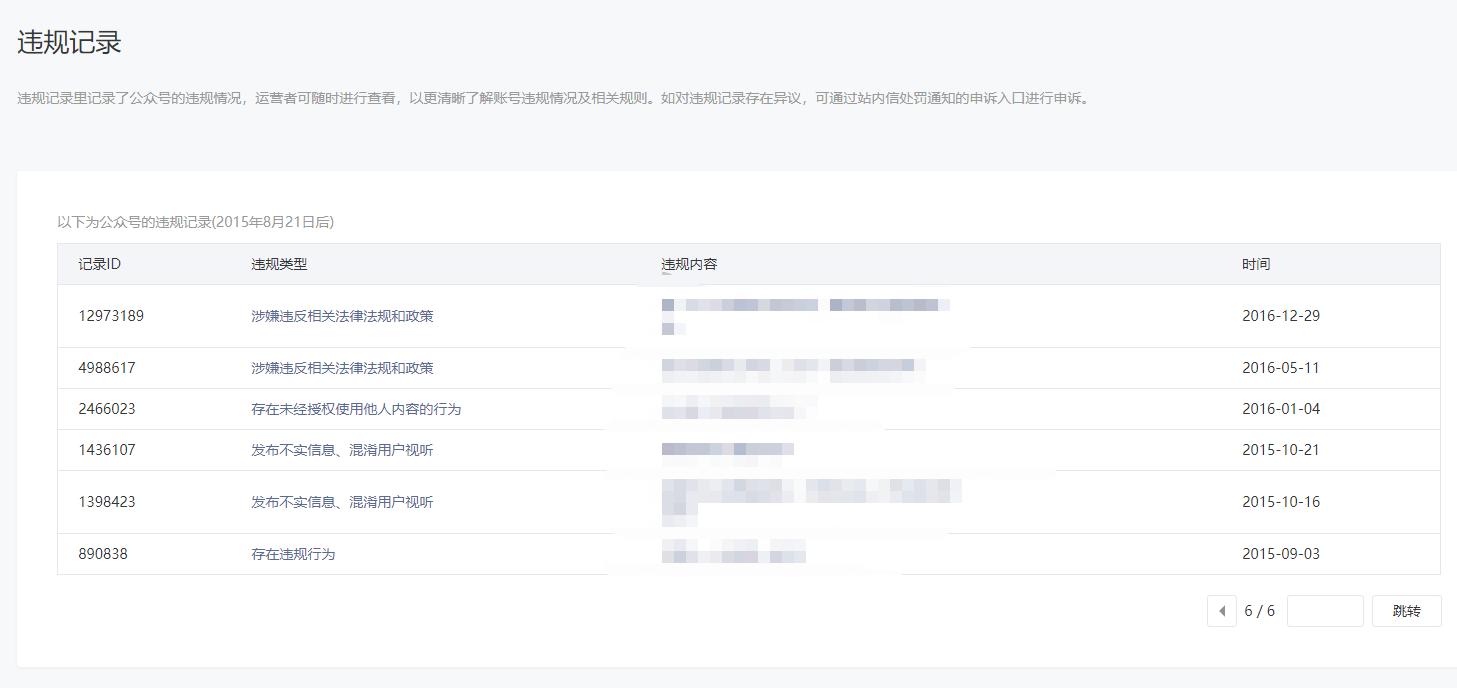Select record ID 12973189
Image resolution: width=1457 pixels, height=688 pixels.
coord(111,316)
